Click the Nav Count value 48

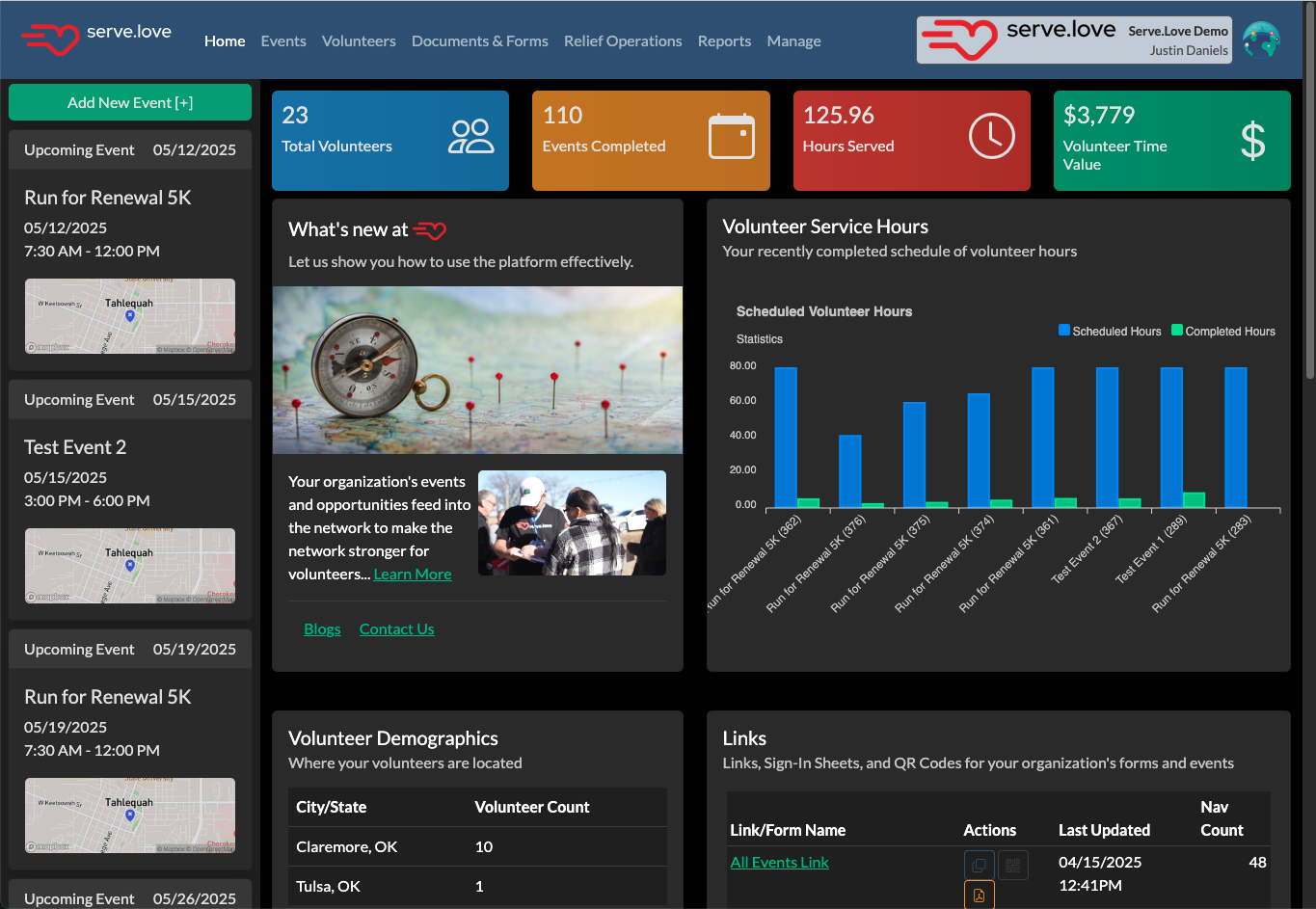[x=1257, y=862]
